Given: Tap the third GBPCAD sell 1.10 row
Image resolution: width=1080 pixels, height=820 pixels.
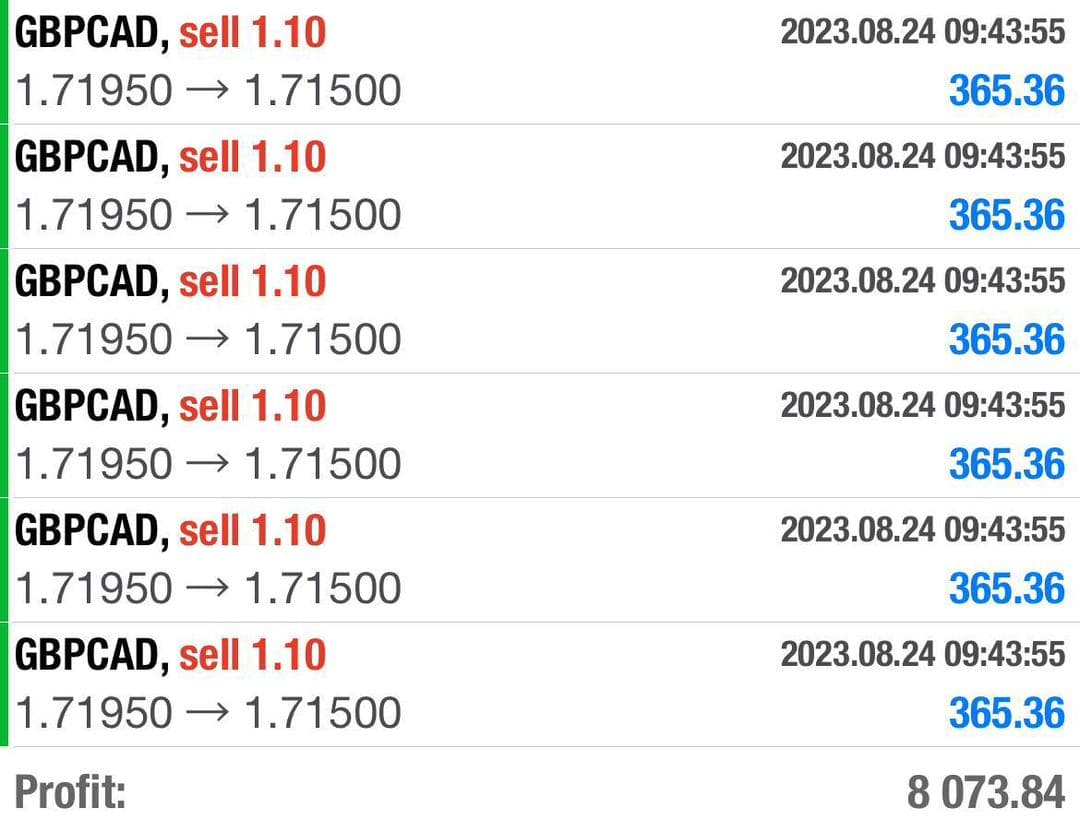Looking at the screenshot, I should pos(540,311).
